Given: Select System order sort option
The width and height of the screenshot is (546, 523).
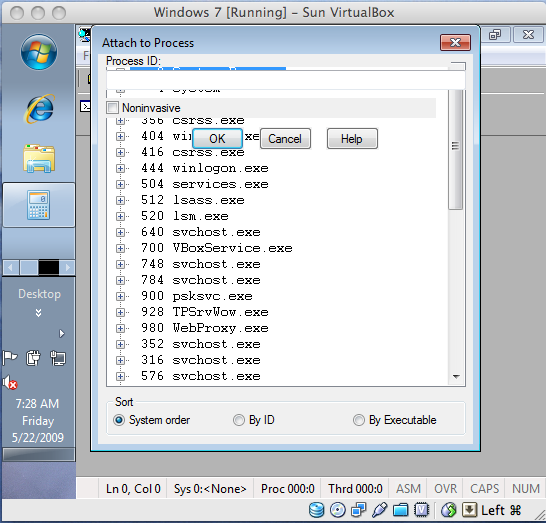Looking at the screenshot, I should pos(119,420).
